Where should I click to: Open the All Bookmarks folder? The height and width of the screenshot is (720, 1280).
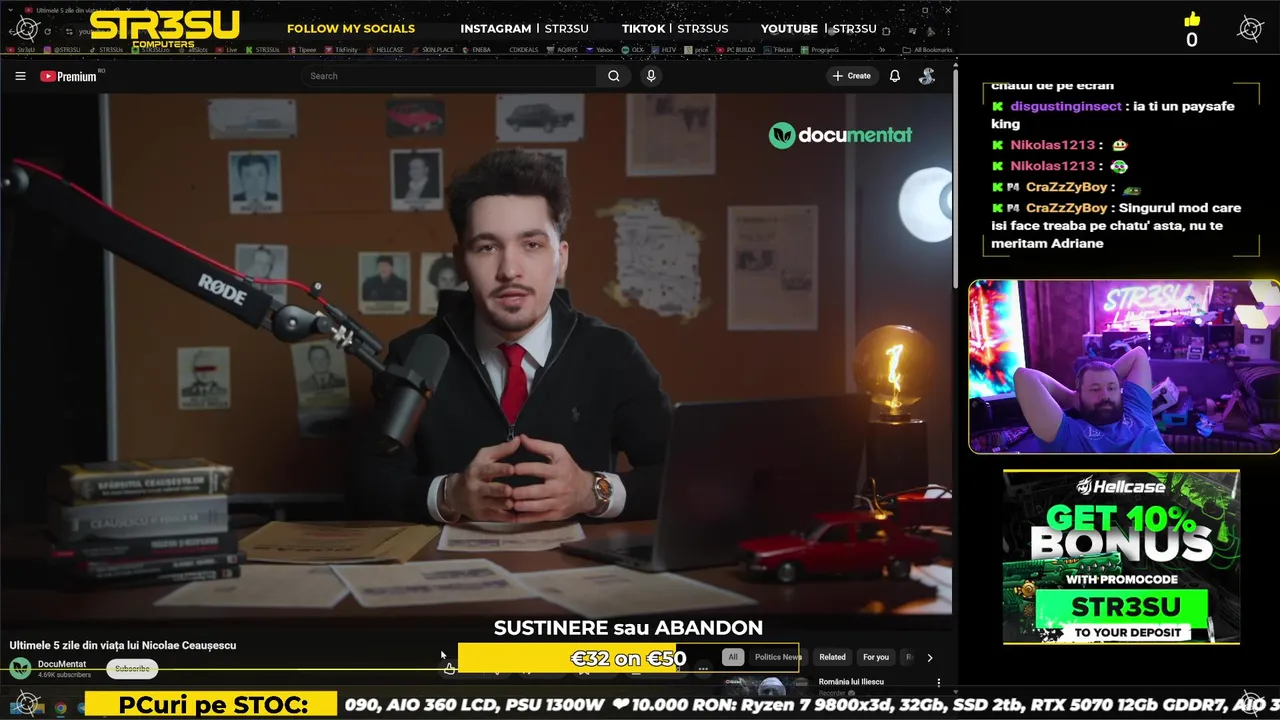pos(926,49)
